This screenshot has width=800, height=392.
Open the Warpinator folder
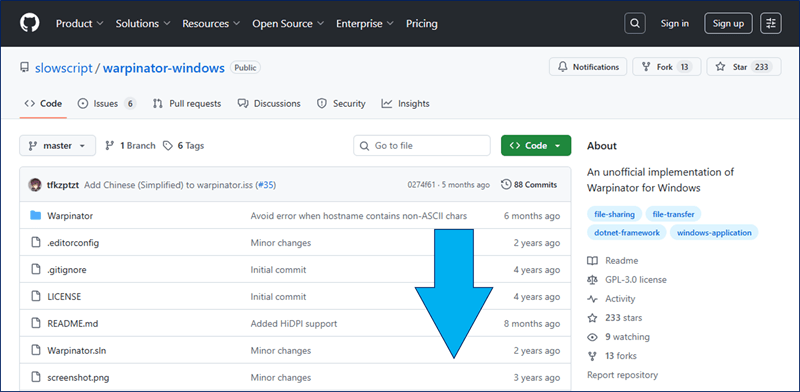point(70,216)
